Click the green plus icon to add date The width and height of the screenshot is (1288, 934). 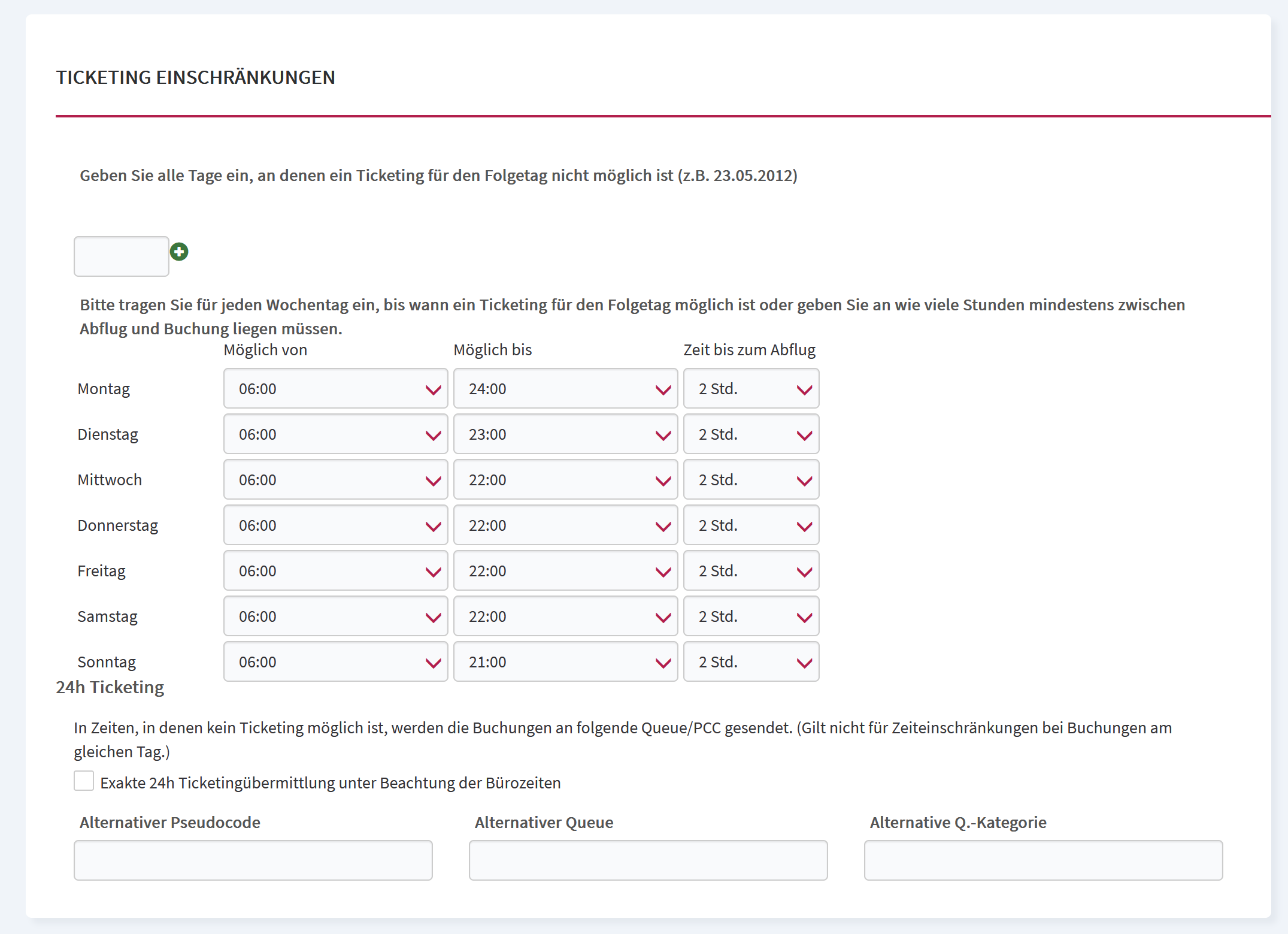point(179,252)
